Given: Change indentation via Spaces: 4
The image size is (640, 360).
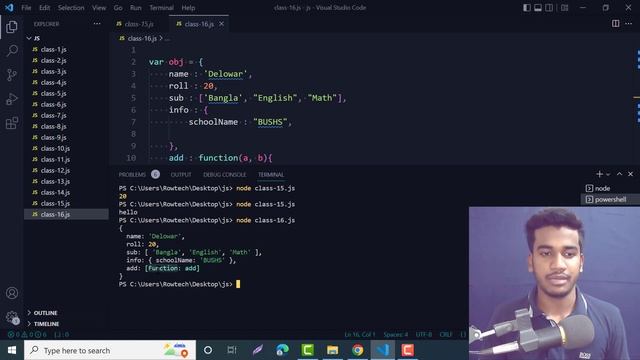Looking at the screenshot, I should click(396, 334).
